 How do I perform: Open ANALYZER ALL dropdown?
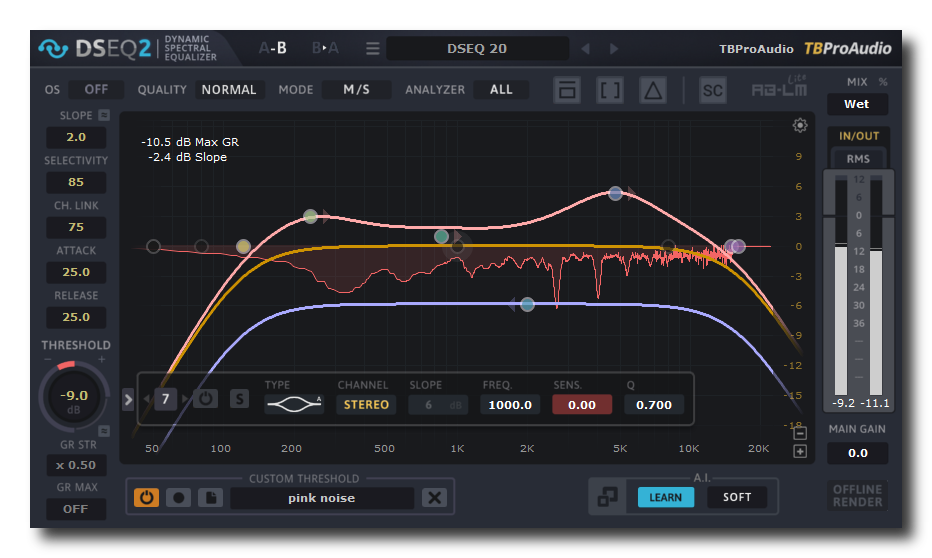501,90
